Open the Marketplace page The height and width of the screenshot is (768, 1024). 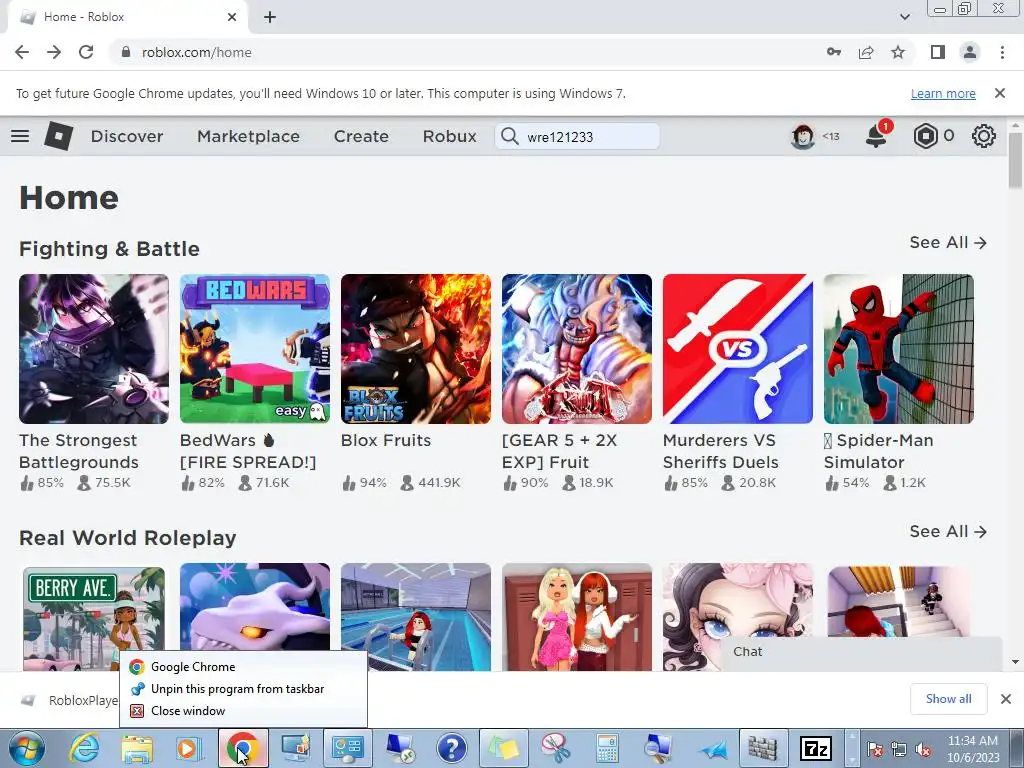248,136
